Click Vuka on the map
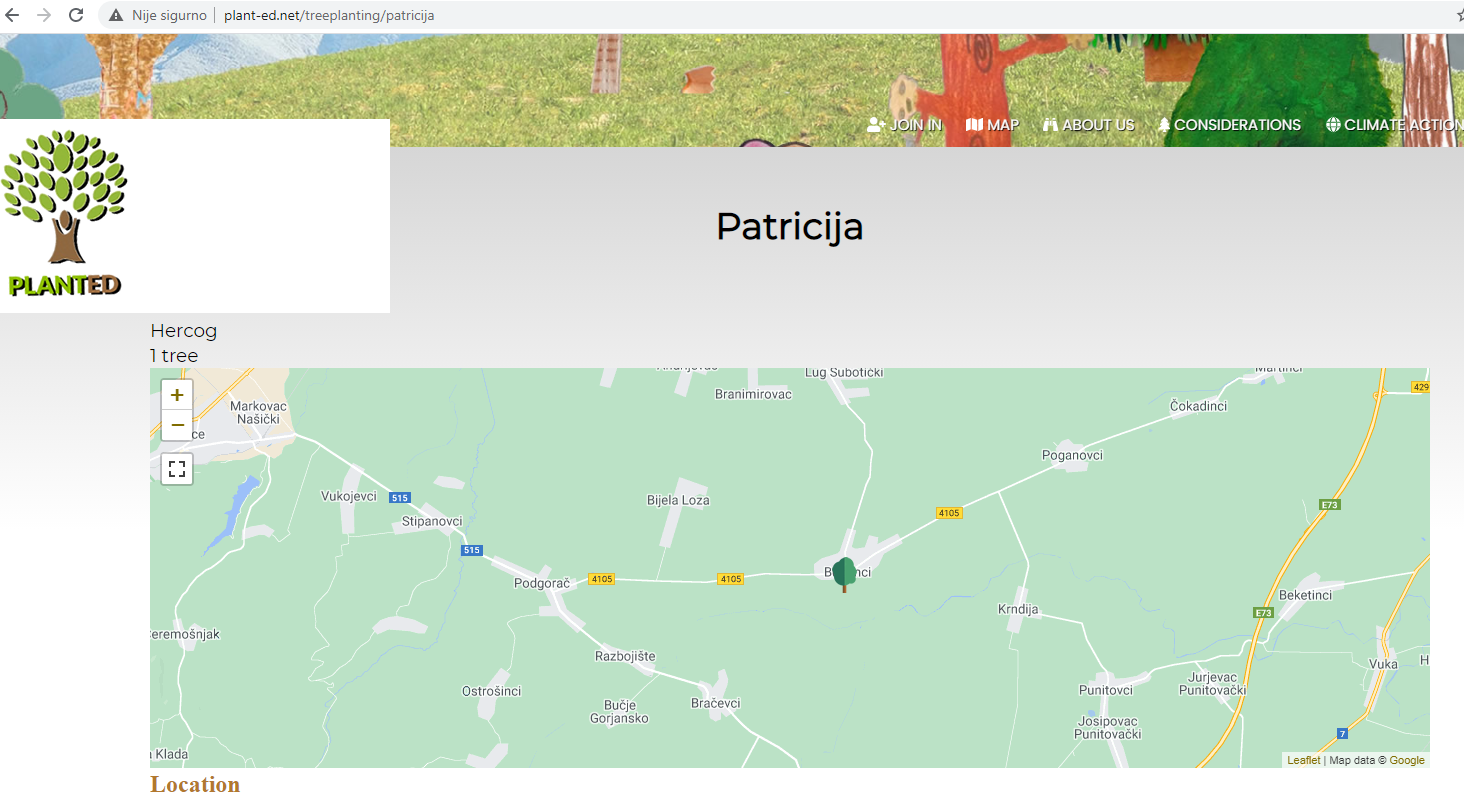Screen dimensions: 1464x799 1384,664
